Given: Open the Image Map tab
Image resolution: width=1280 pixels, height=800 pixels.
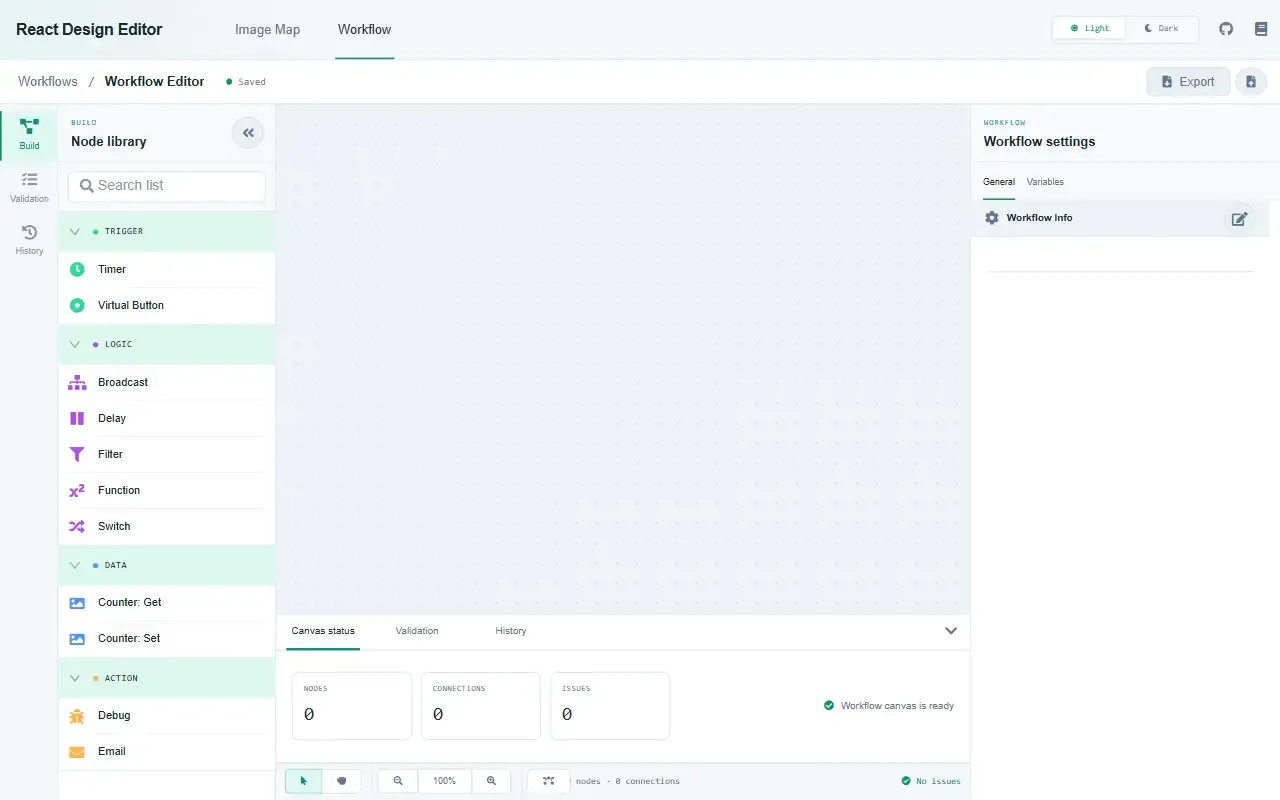Looking at the screenshot, I should click(267, 29).
